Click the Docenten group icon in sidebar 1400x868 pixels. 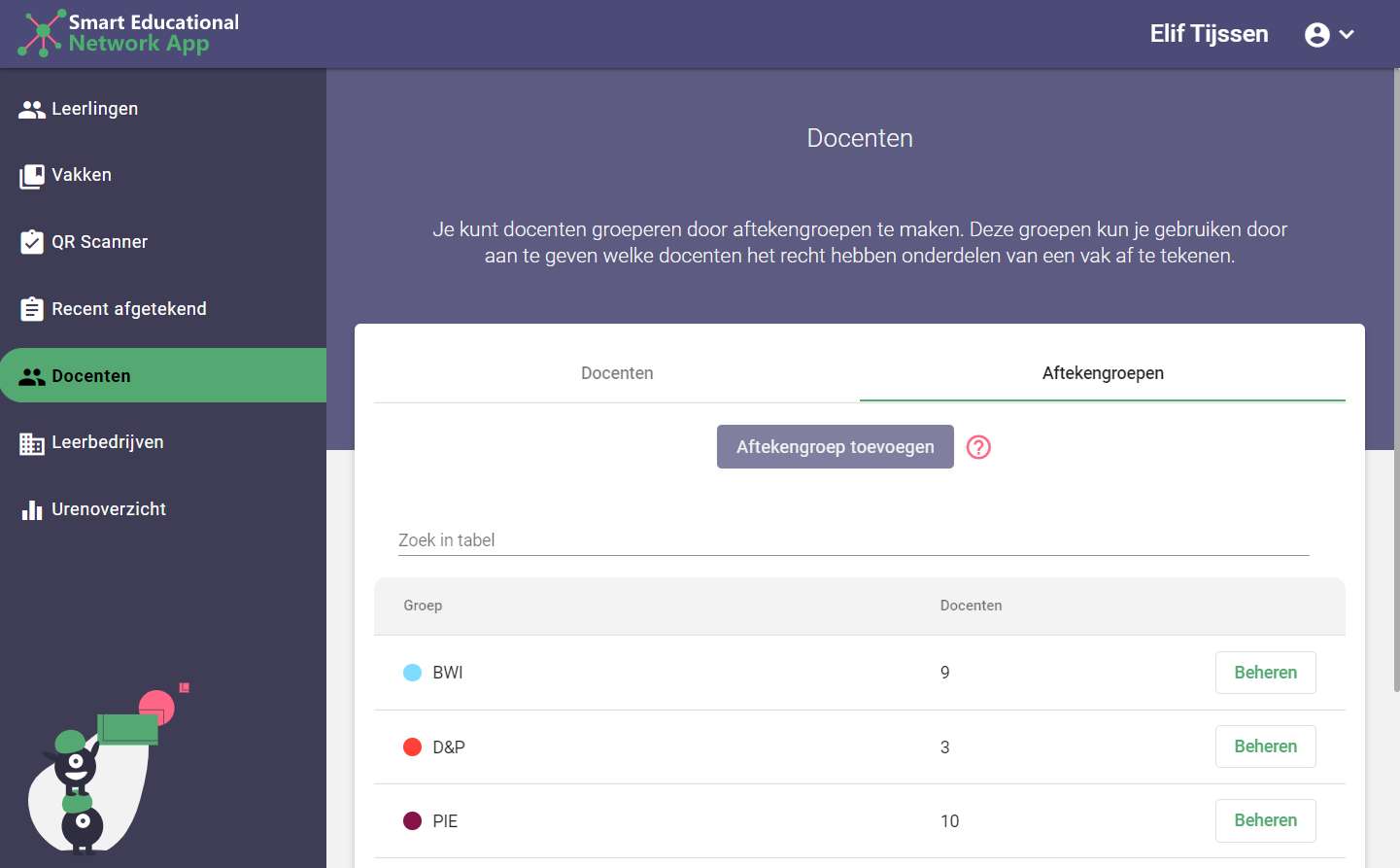tap(32, 377)
